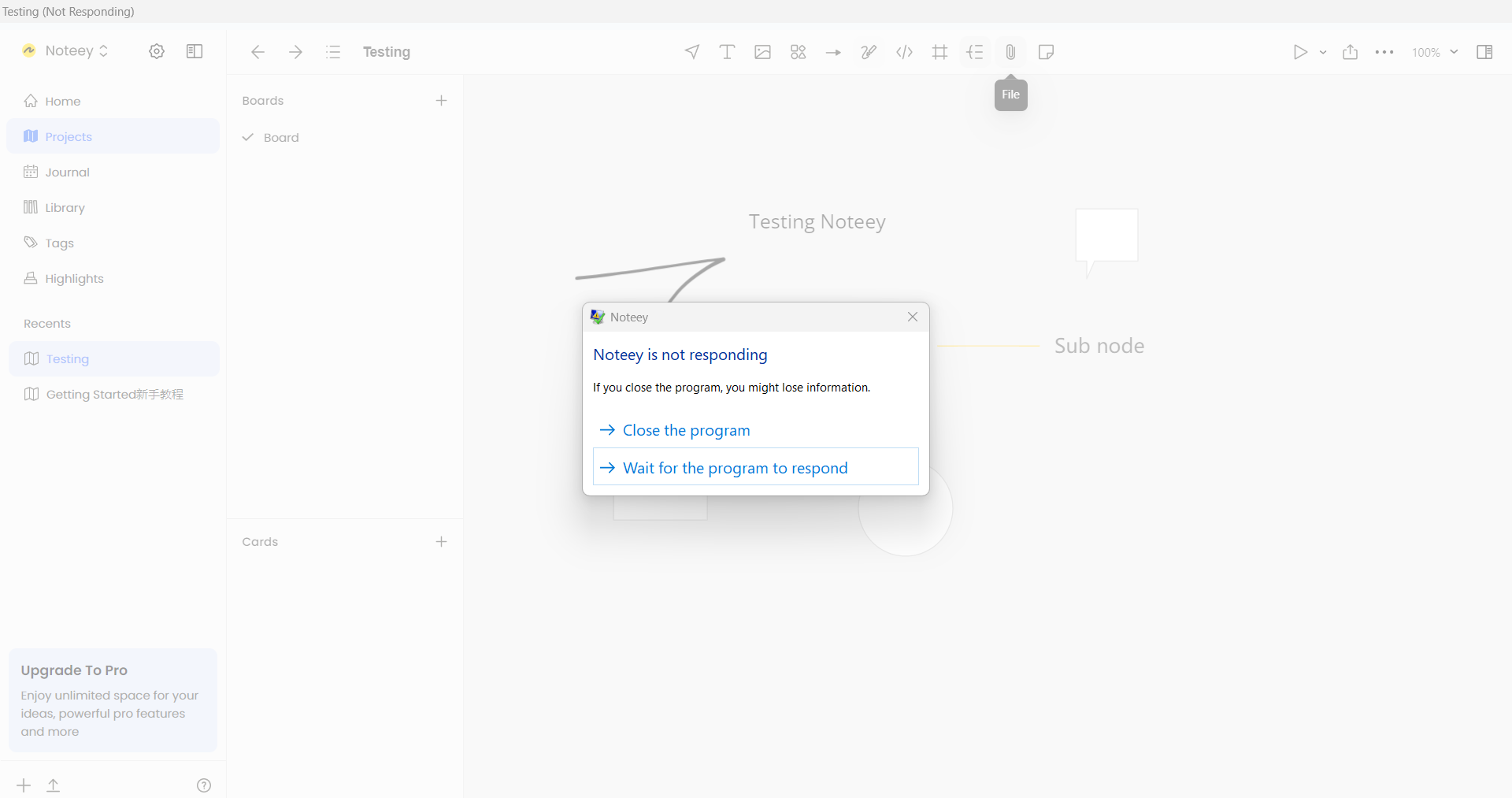Close the not responding dialog

913,317
